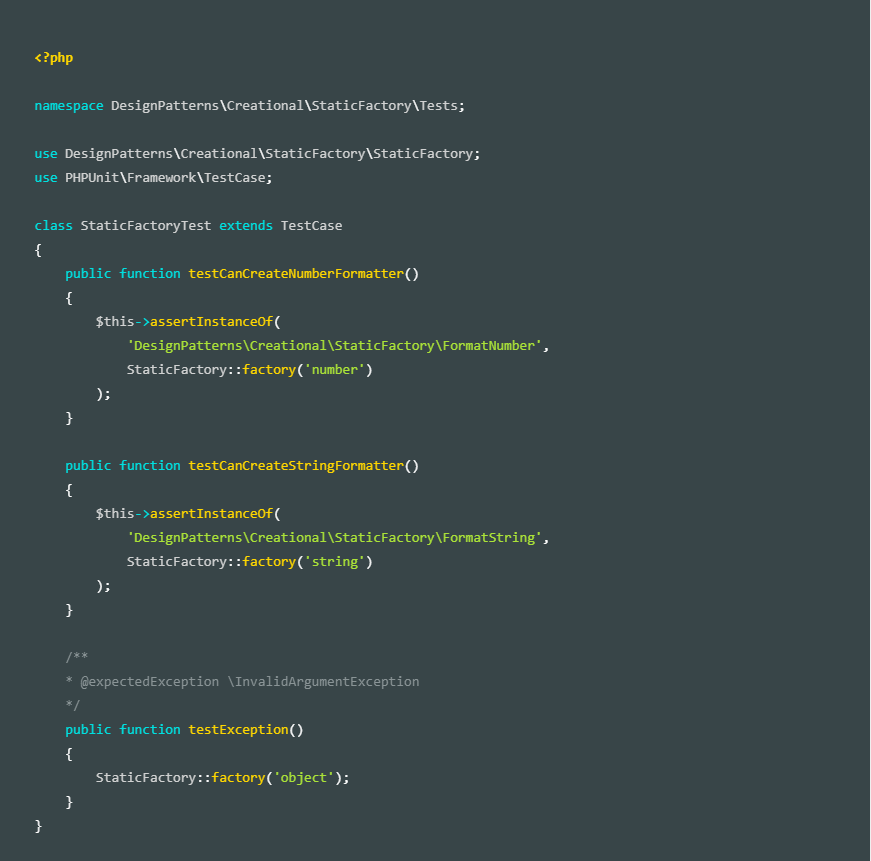
Task: Click the FormatNumber class string
Action: 335,346
